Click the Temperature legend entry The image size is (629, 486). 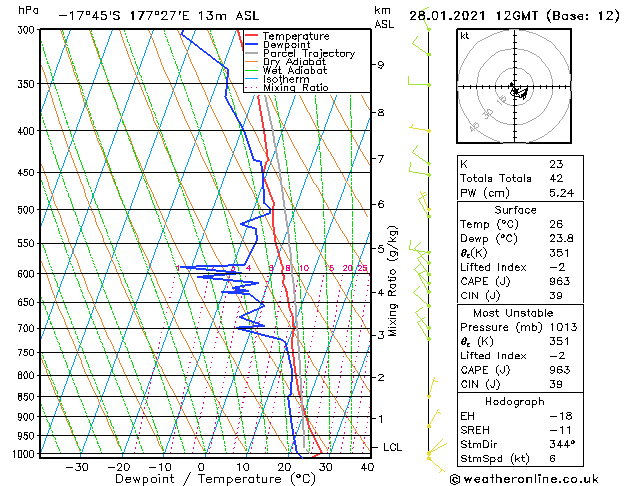pos(296,36)
